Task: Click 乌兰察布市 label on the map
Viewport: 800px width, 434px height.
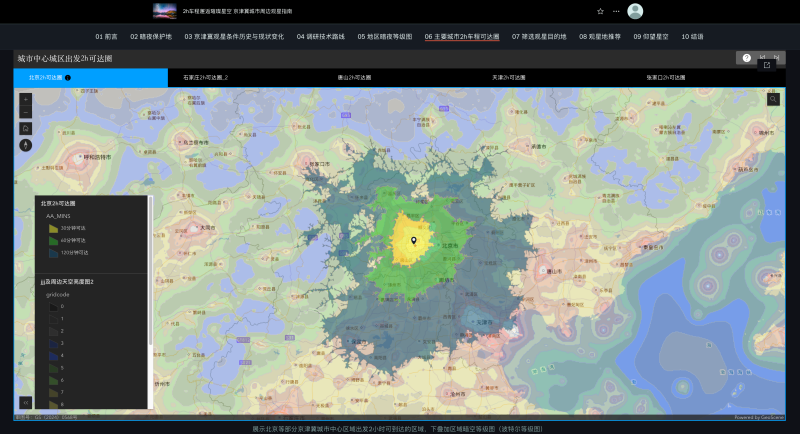Action: pyautogui.click(x=195, y=142)
